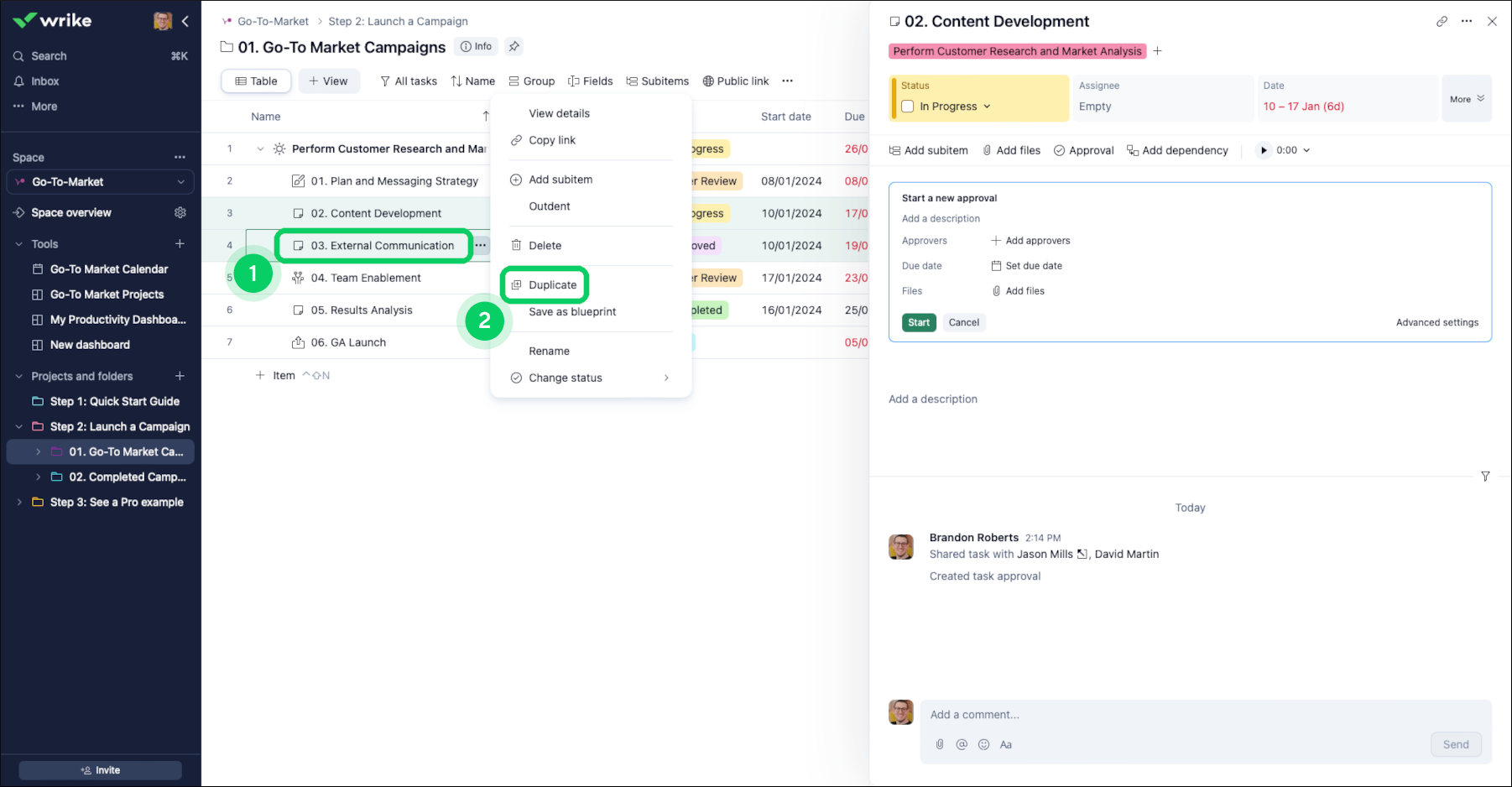
Task: Toggle the pin icon next to Info
Action: click(x=514, y=47)
